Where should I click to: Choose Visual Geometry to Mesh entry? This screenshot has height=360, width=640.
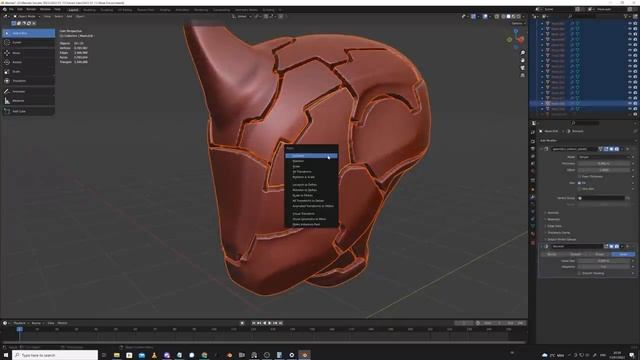311,219
